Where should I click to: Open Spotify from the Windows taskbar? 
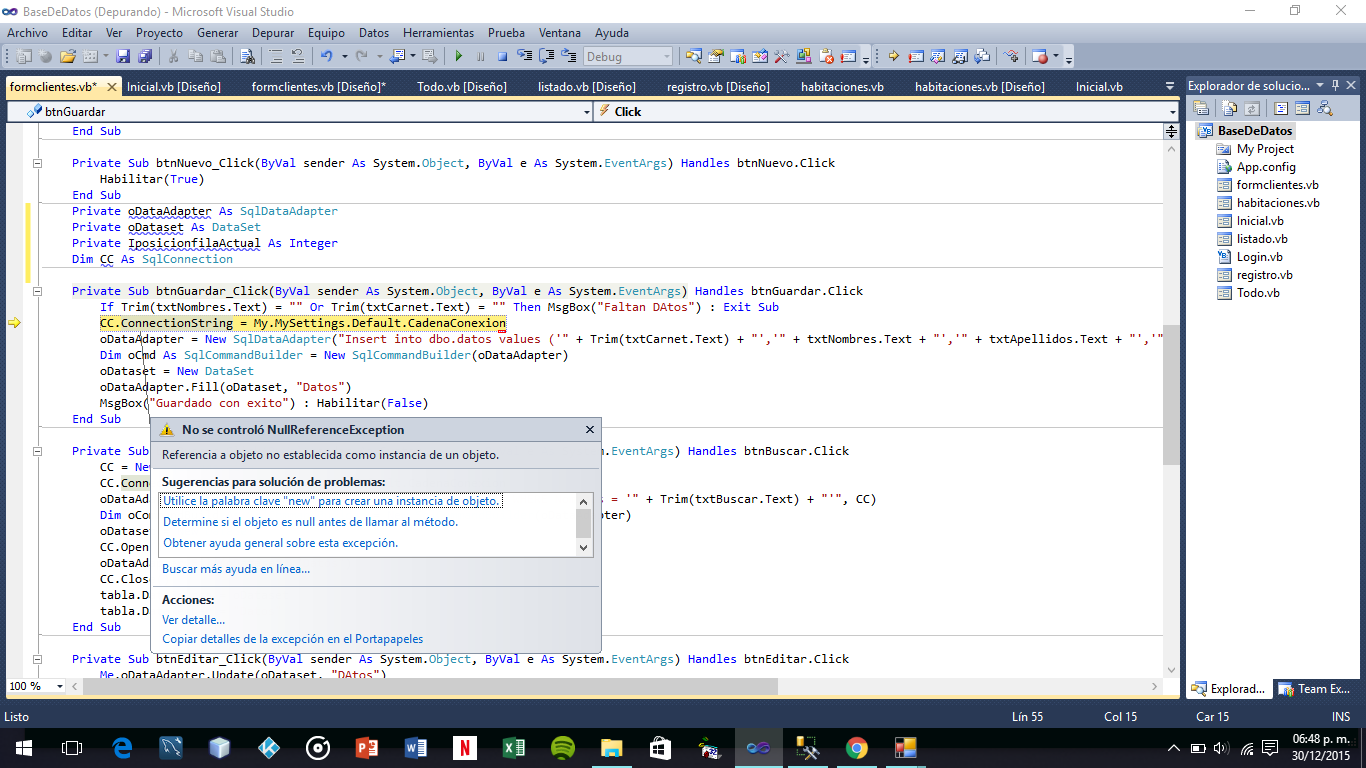pos(562,747)
